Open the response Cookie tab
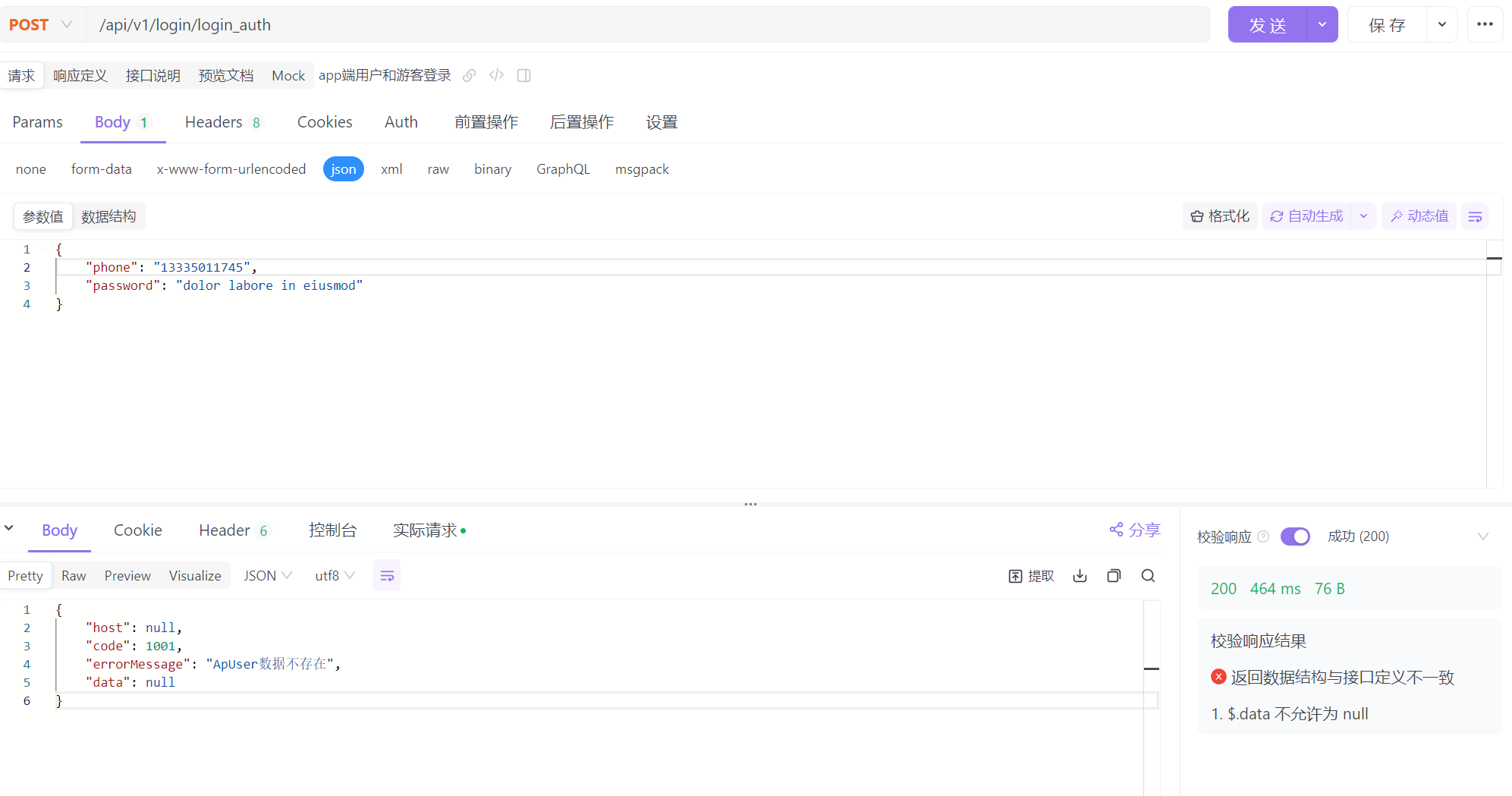 click(138, 530)
